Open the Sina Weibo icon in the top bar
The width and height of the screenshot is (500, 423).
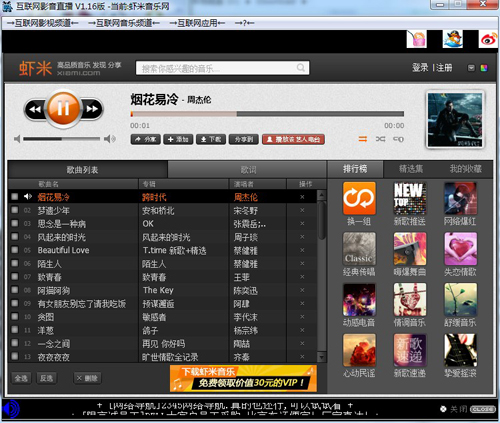pyautogui.click(x=488, y=39)
